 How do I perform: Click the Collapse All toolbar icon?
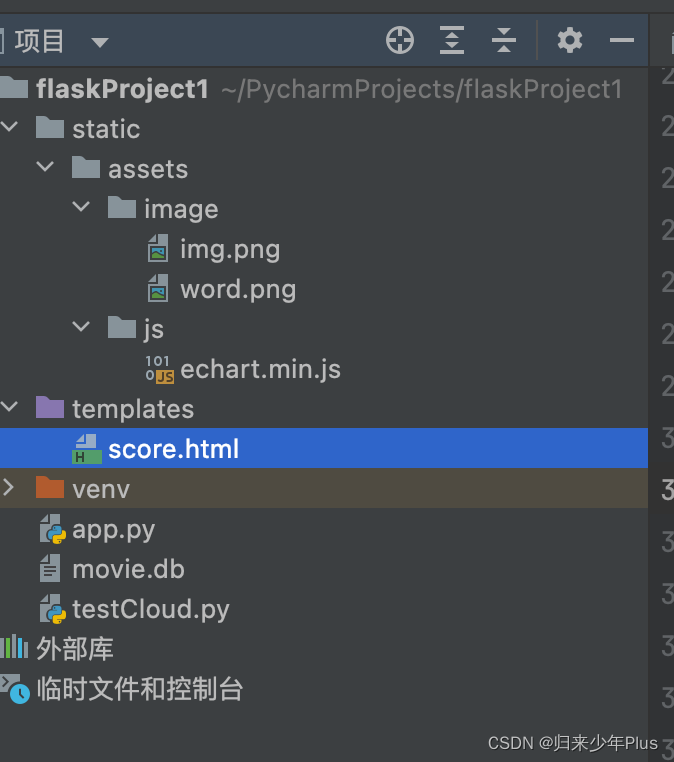tap(504, 40)
